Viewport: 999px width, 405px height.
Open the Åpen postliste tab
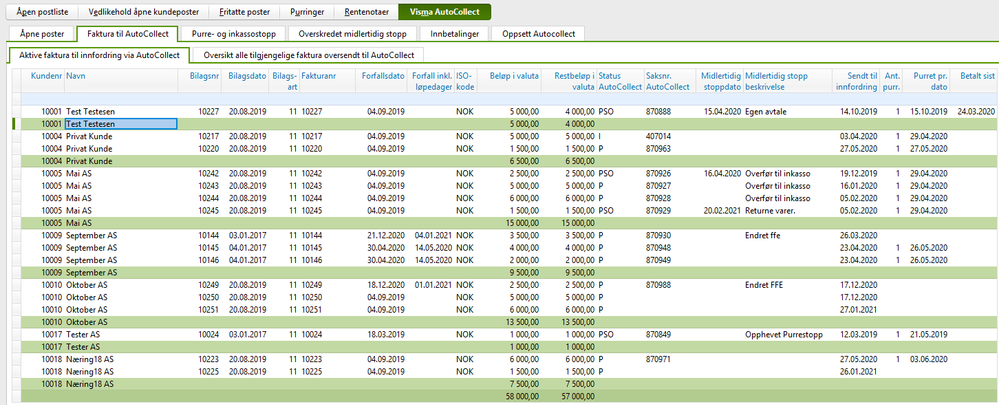40,12
